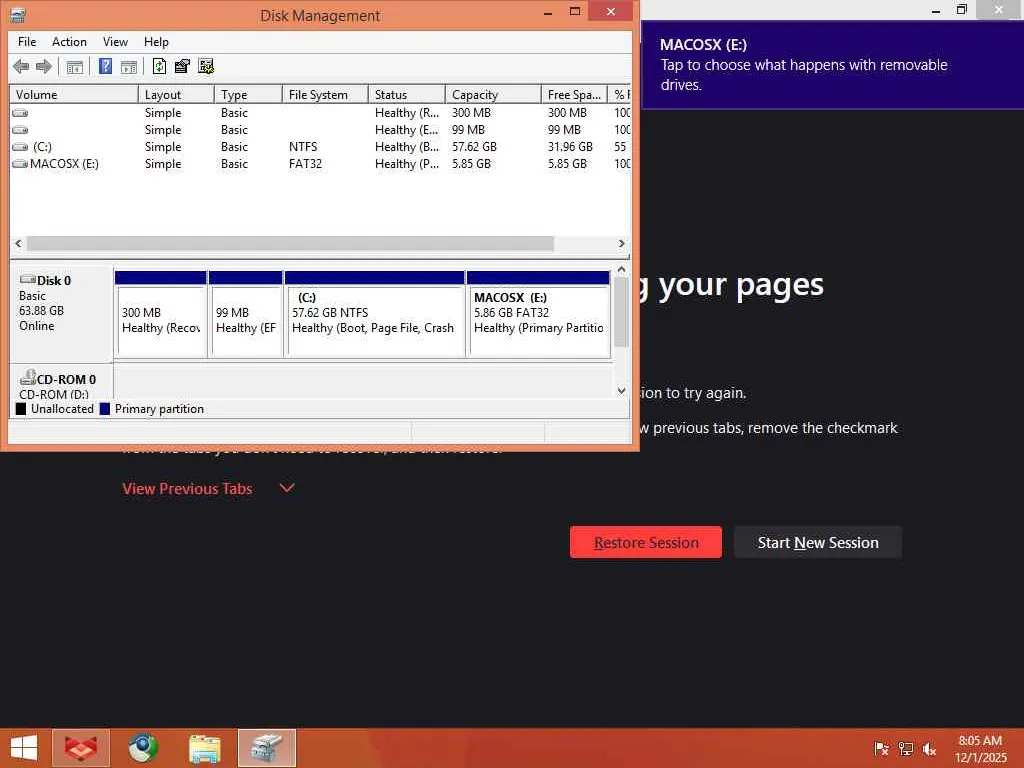Select the 300 MB Recovery partition block
This screenshot has width=1024, height=768.
161,314
